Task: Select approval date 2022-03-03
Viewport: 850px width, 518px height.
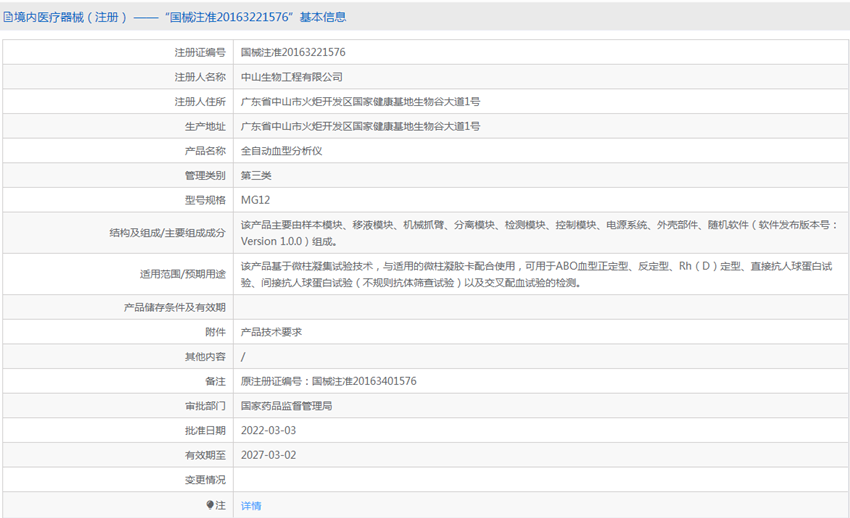Action: [x=268, y=430]
